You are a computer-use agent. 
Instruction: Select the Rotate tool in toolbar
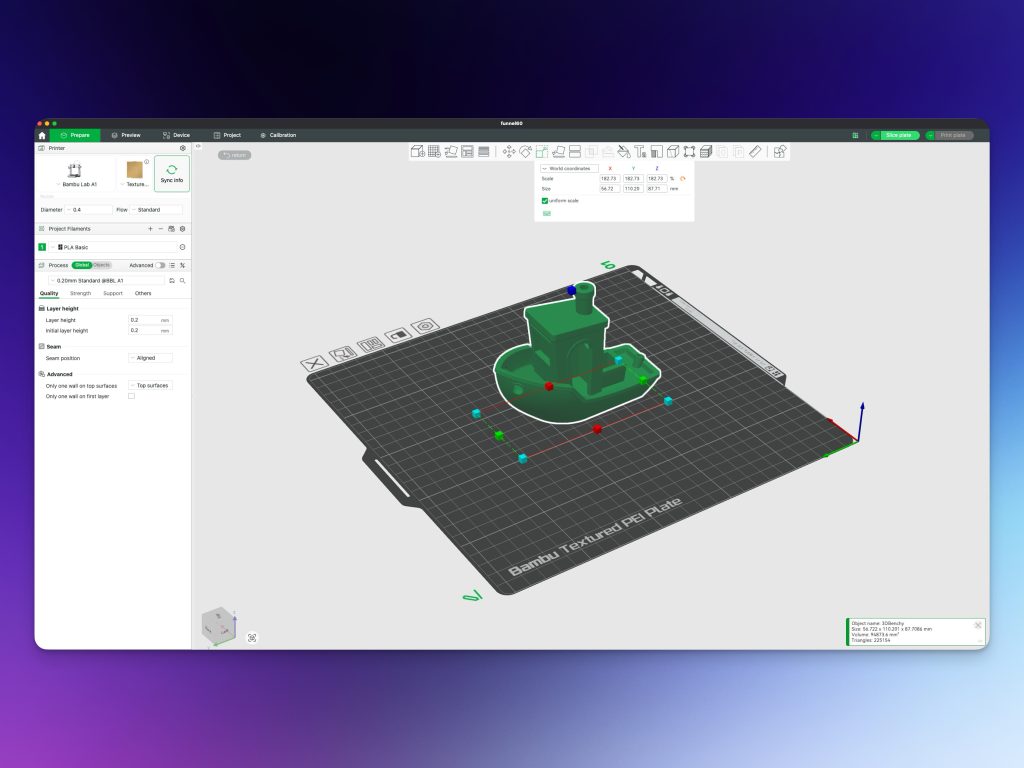(525, 152)
